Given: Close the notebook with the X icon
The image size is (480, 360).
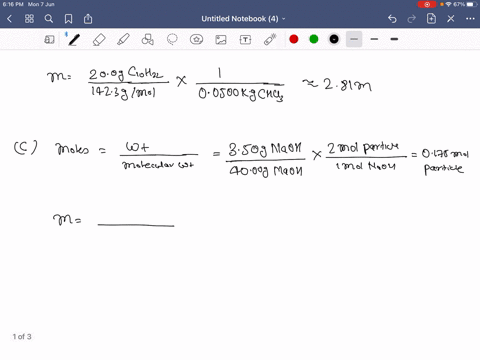Looking at the screenshot, I should (x=451, y=19).
